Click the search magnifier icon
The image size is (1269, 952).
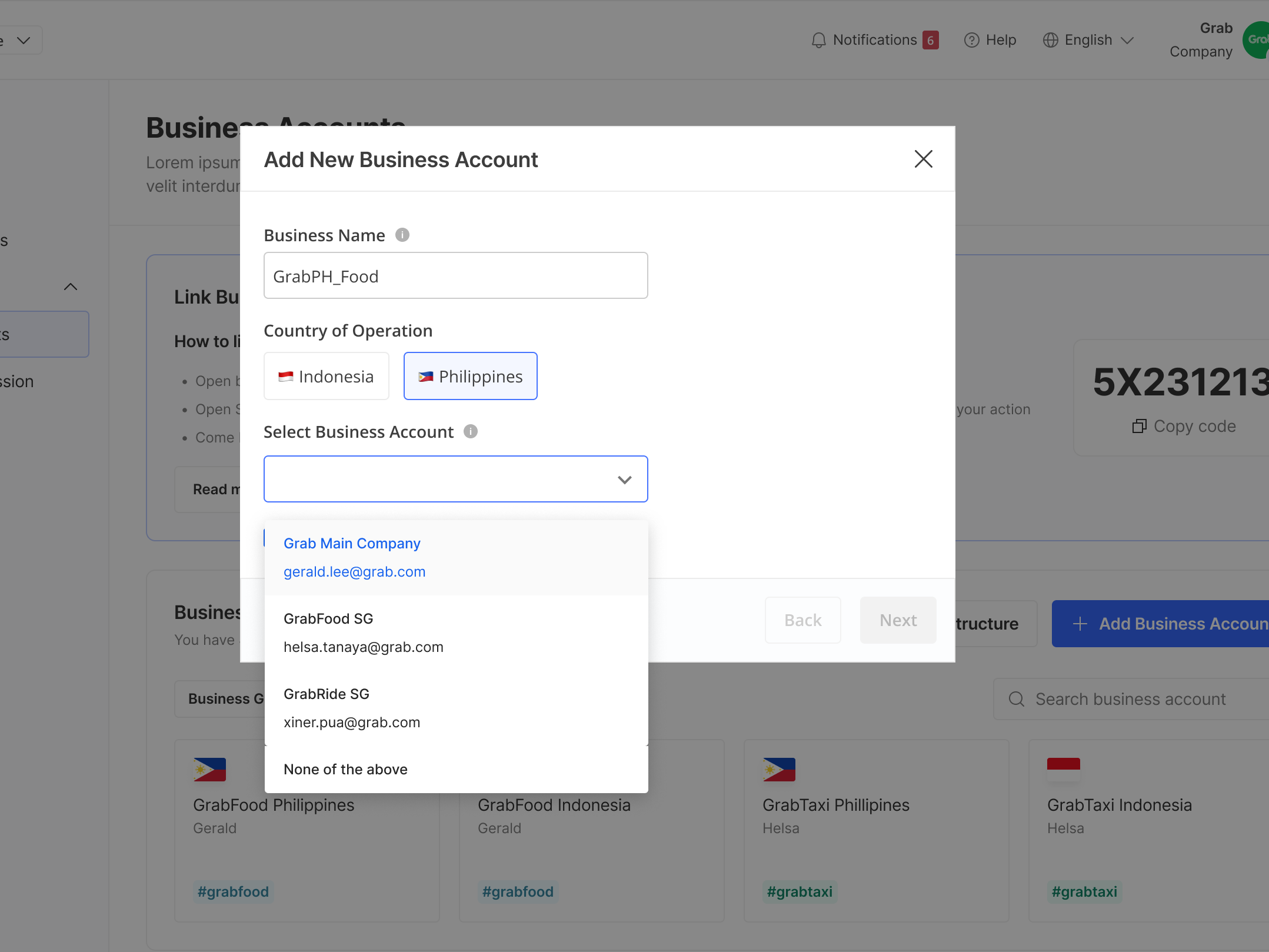1016,699
